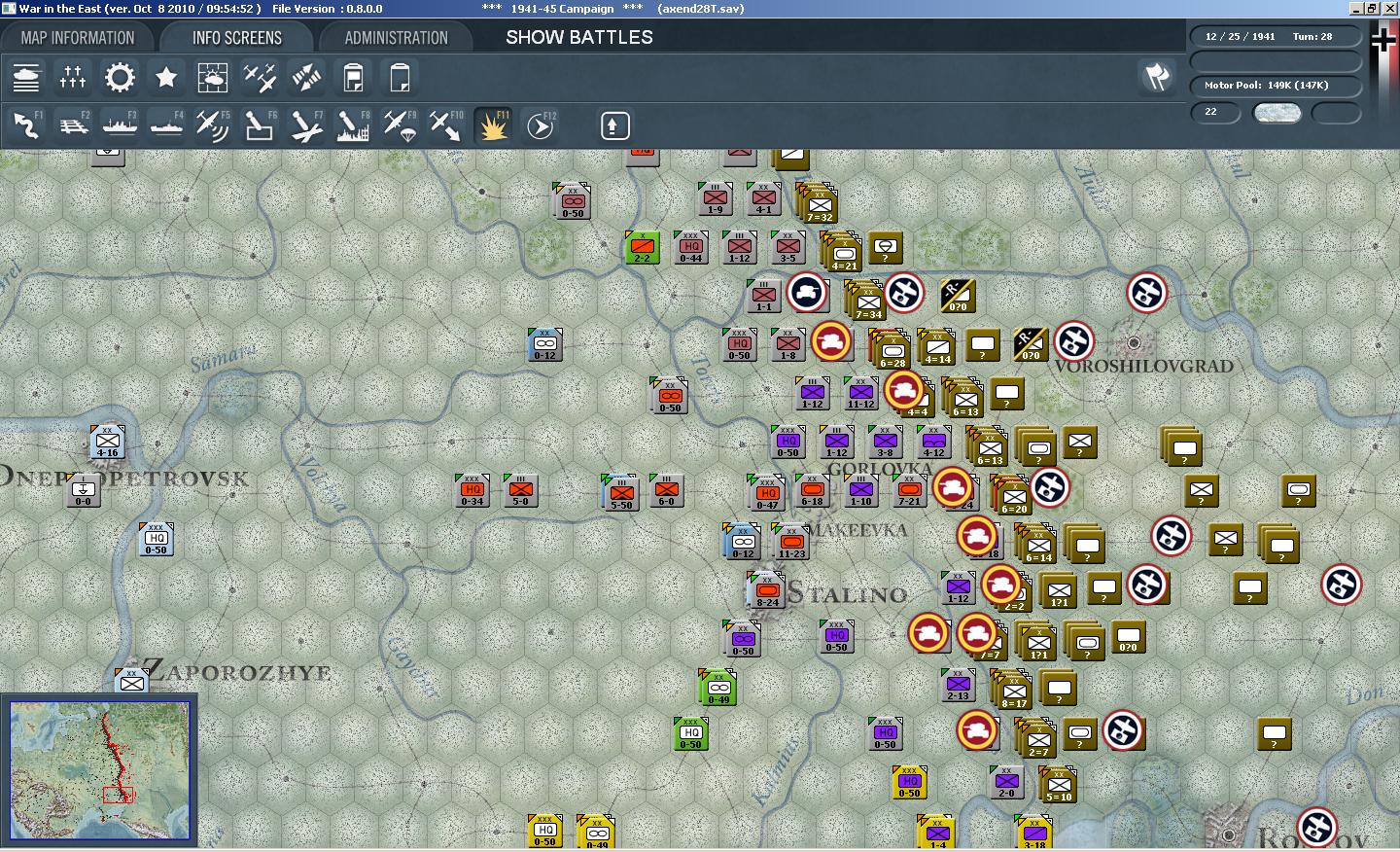Select the green 0-49 unit counter
Image resolution: width=1400 pixels, height=852 pixels.
pos(718,688)
